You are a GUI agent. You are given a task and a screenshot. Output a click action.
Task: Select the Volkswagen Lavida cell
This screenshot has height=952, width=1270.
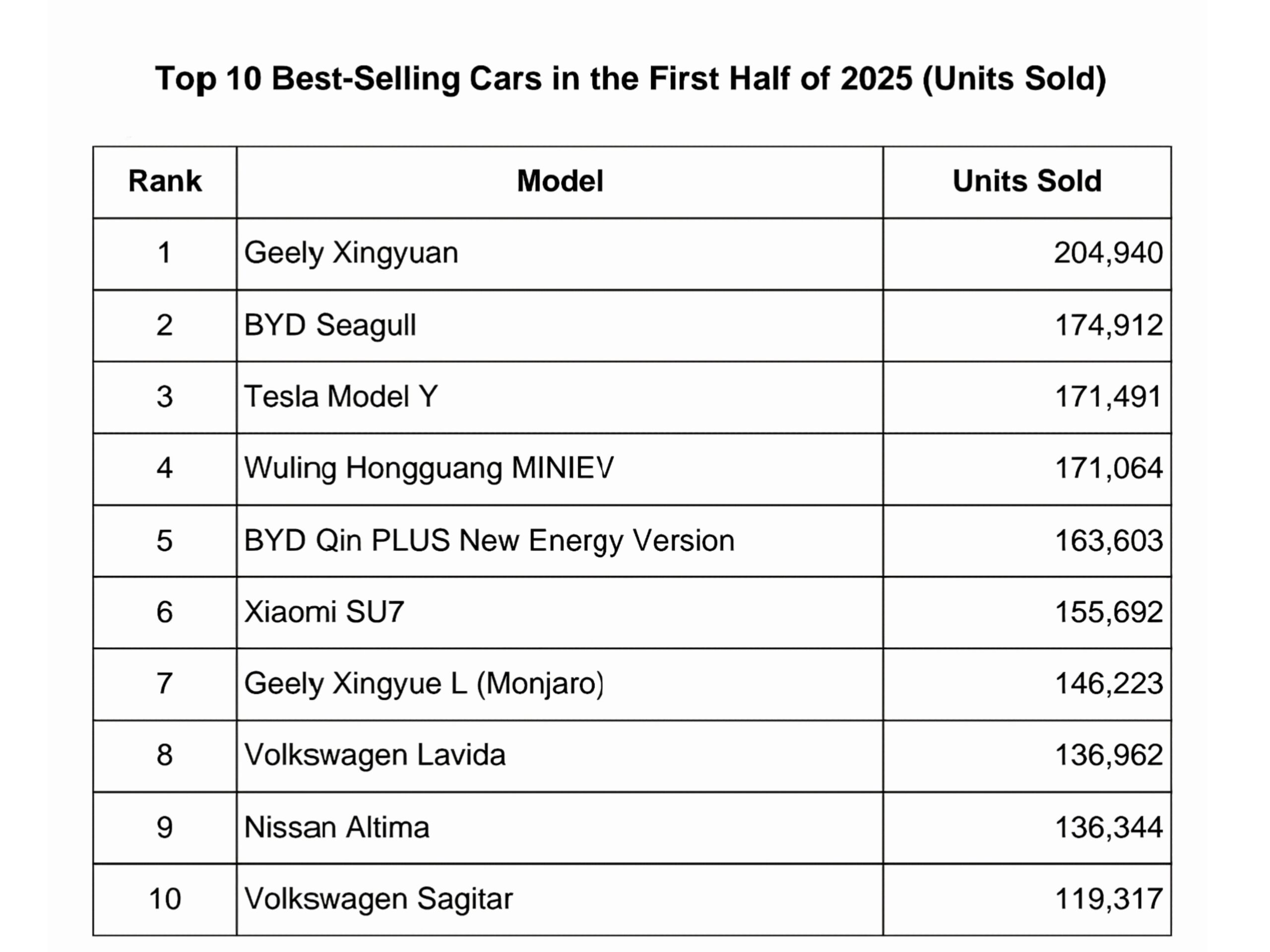(x=375, y=755)
